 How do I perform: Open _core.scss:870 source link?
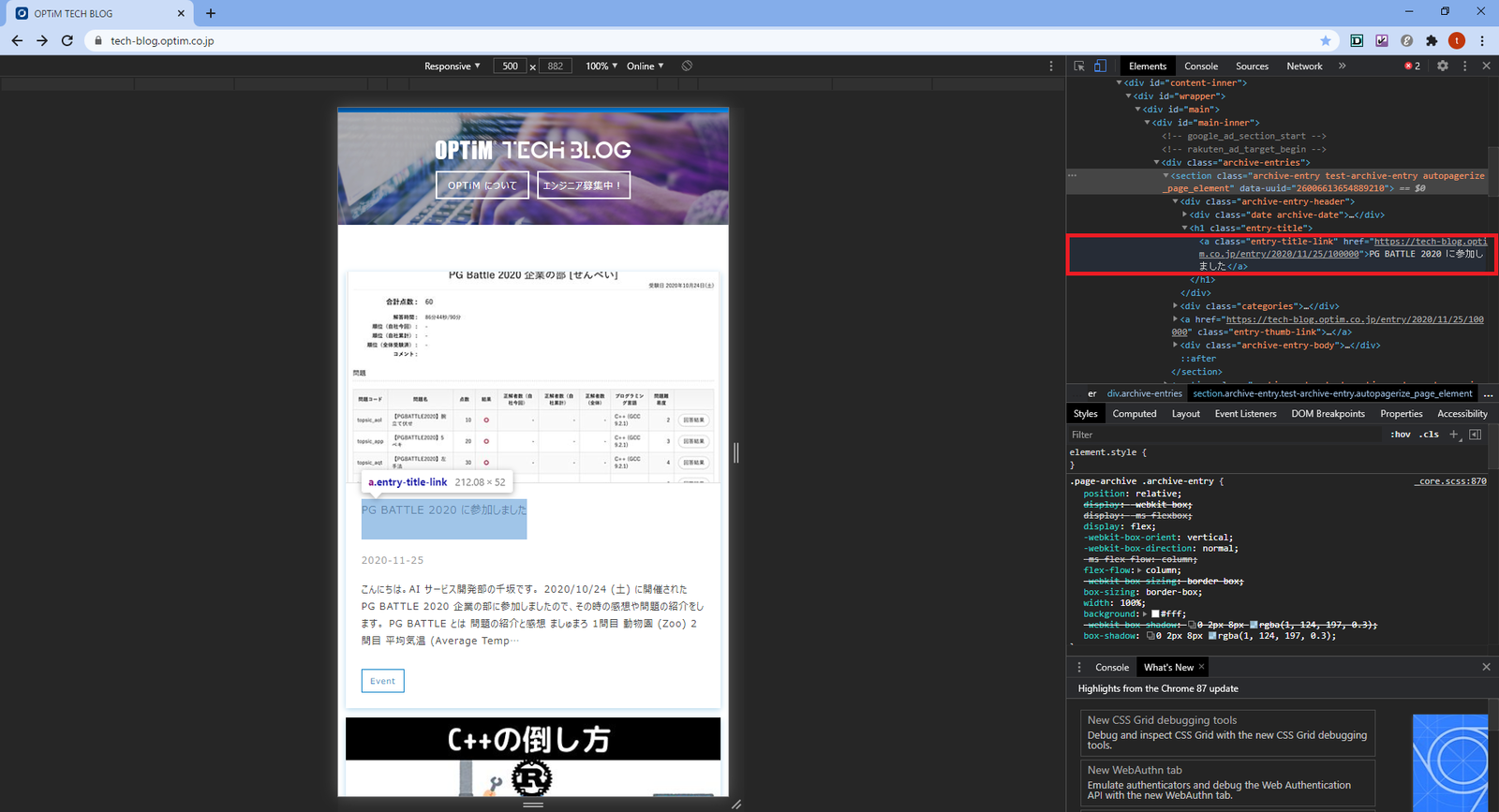(x=1450, y=481)
